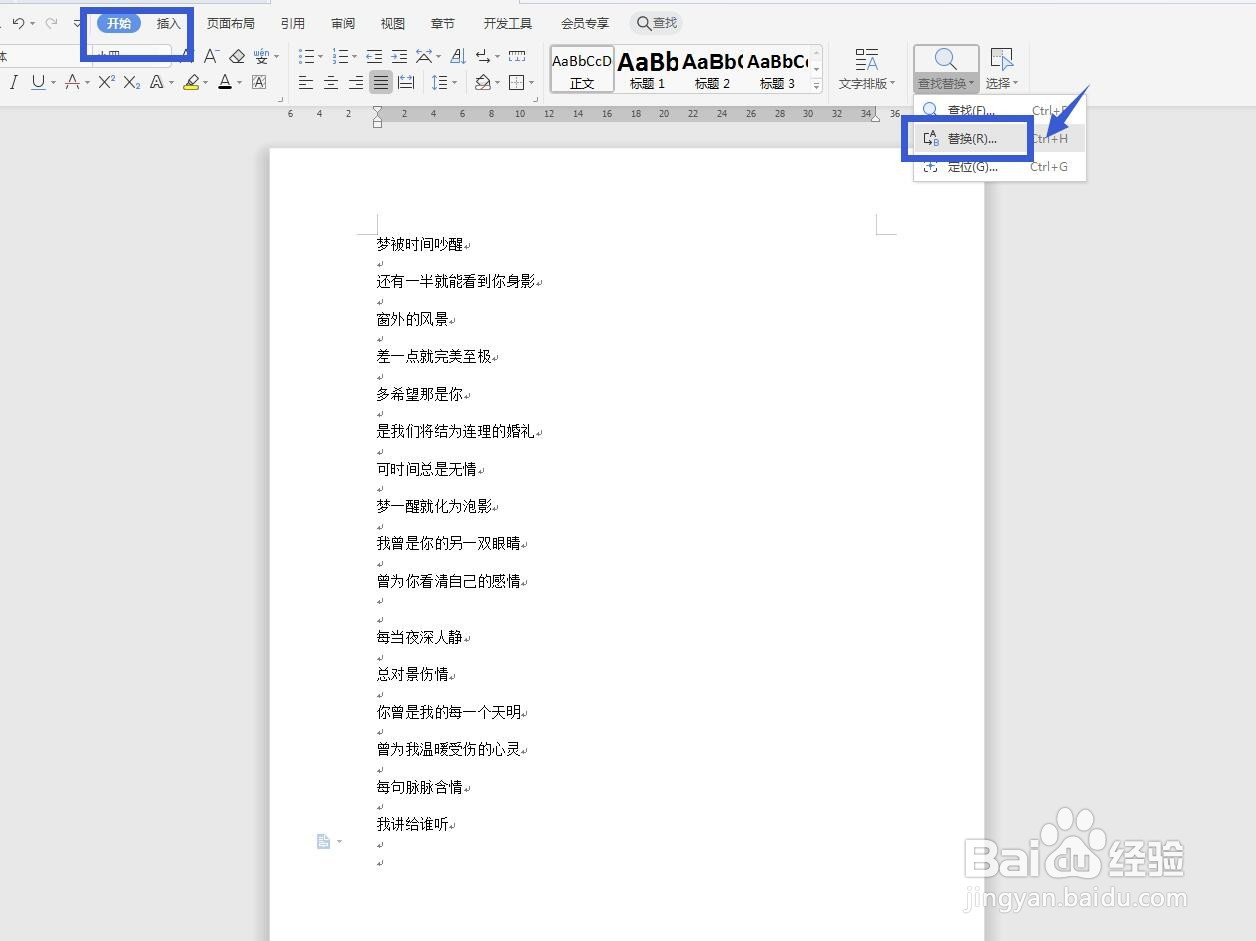Screen dimensions: 1256x941
Task: Select the text highlight color tool
Action: (192, 81)
